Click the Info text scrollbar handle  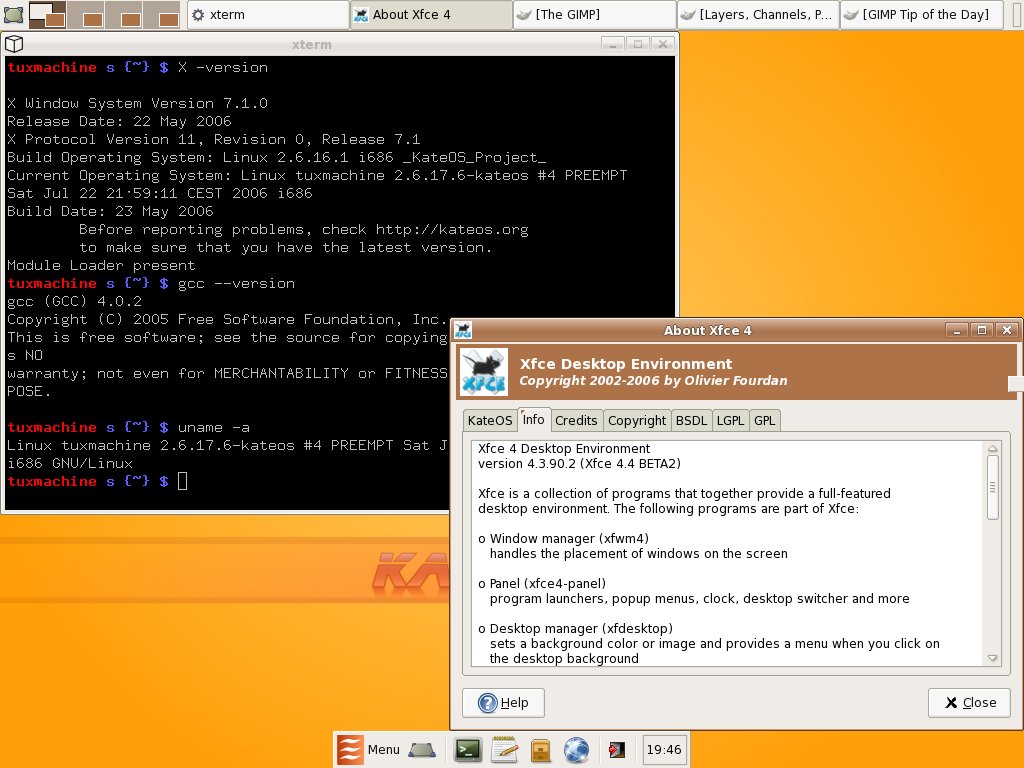pyautogui.click(x=993, y=487)
